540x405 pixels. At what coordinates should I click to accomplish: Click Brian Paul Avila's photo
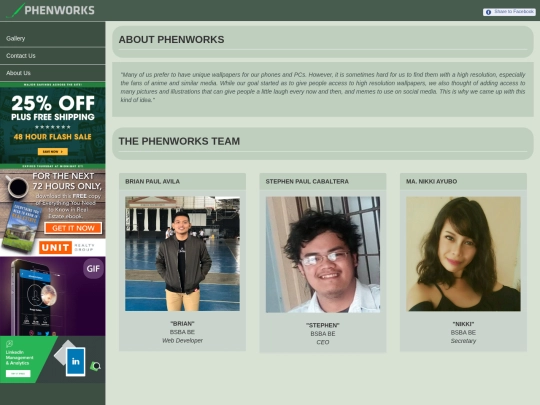pyautogui.click(x=183, y=254)
